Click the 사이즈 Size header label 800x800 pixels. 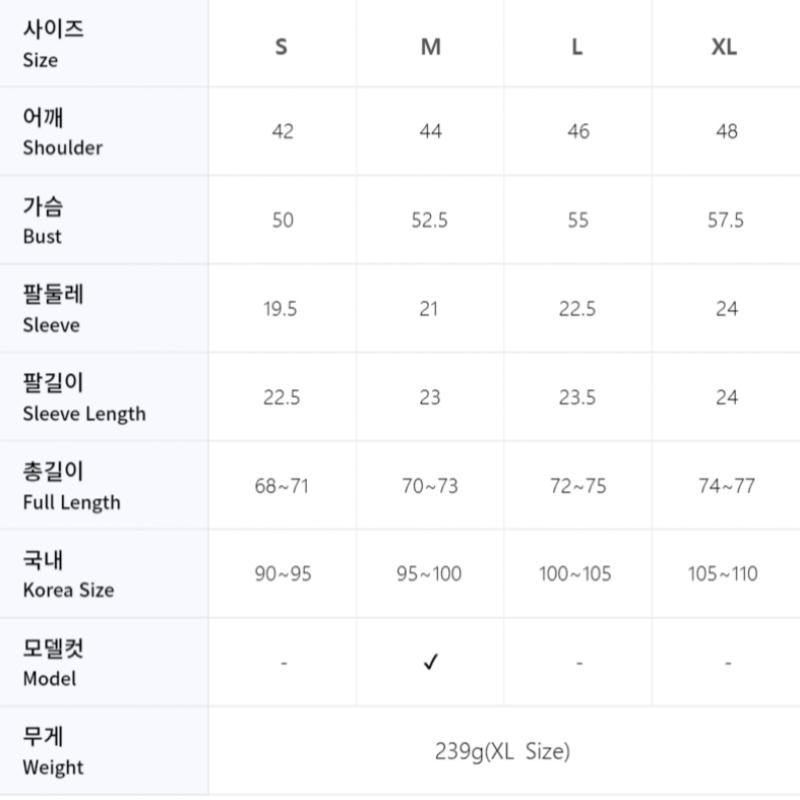tap(53, 44)
